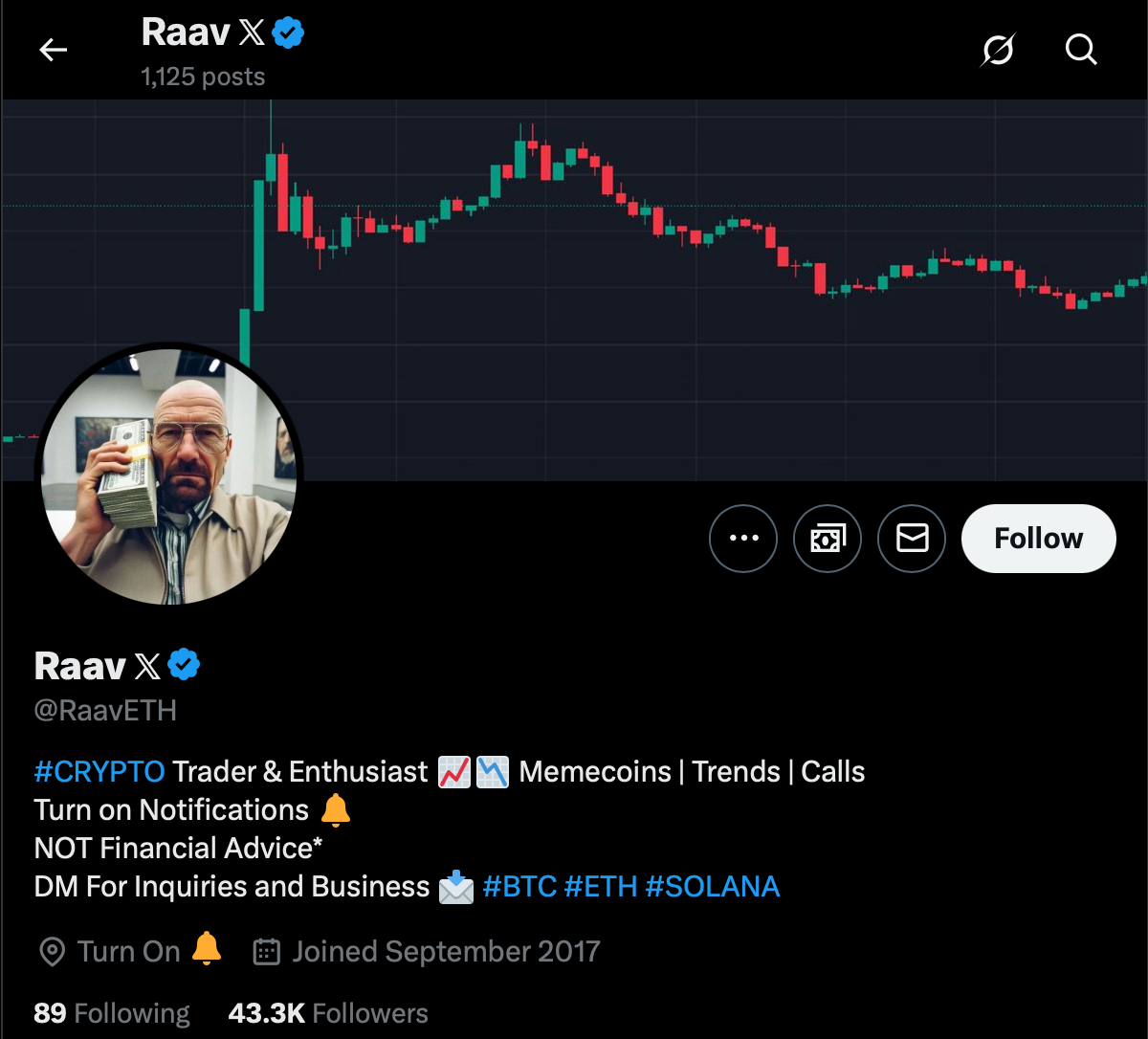Message Raav via the envelope icon
The height and width of the screenshot is (1039, 1148).
pos(911,539)
